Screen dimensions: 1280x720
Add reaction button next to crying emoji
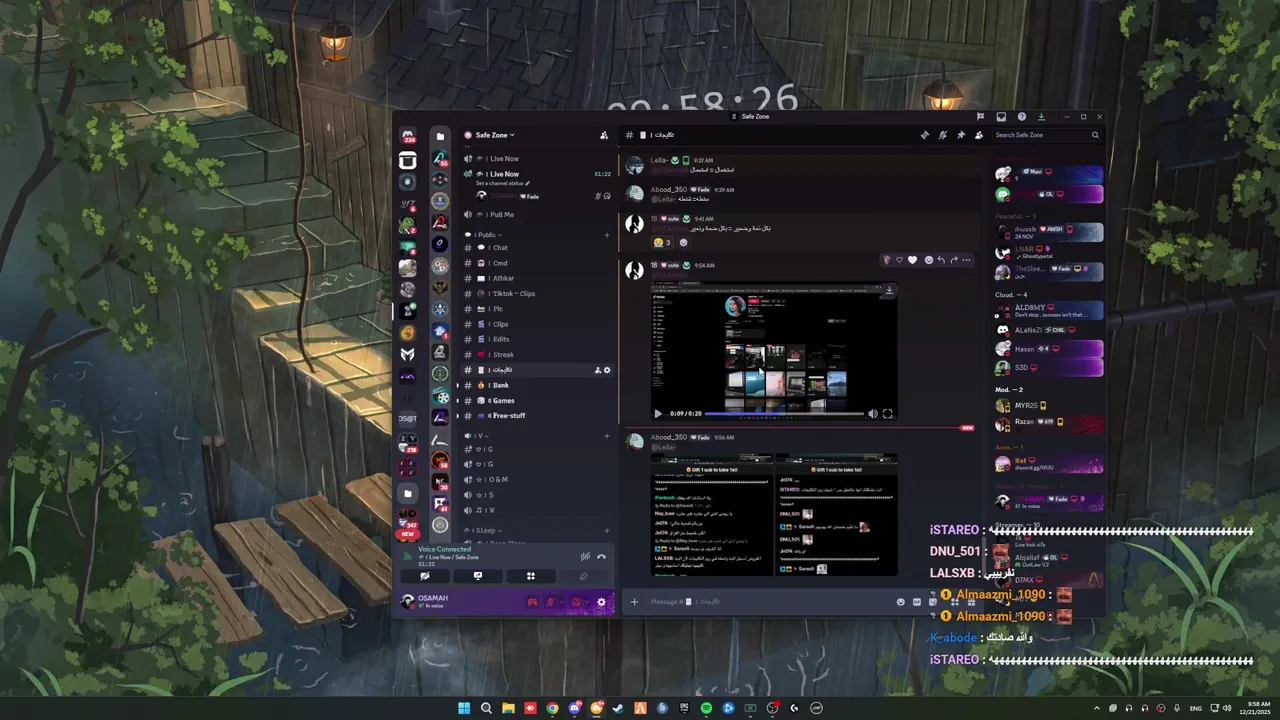[x=684, y=242]
